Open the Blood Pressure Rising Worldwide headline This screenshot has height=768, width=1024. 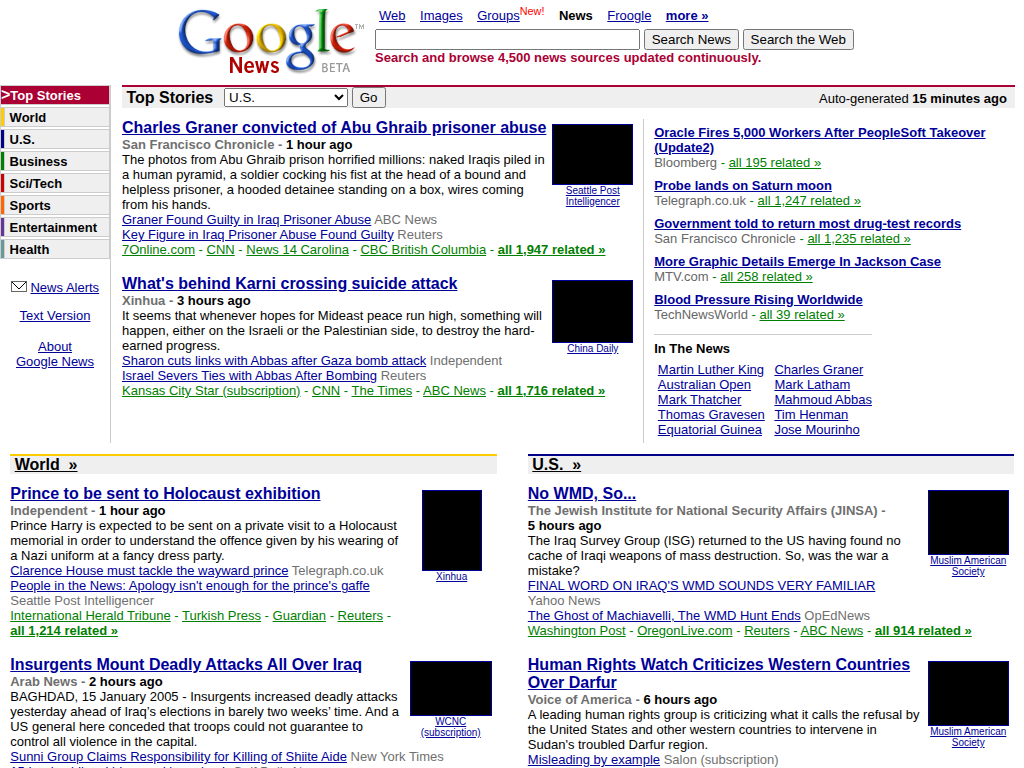pos(758,299)
